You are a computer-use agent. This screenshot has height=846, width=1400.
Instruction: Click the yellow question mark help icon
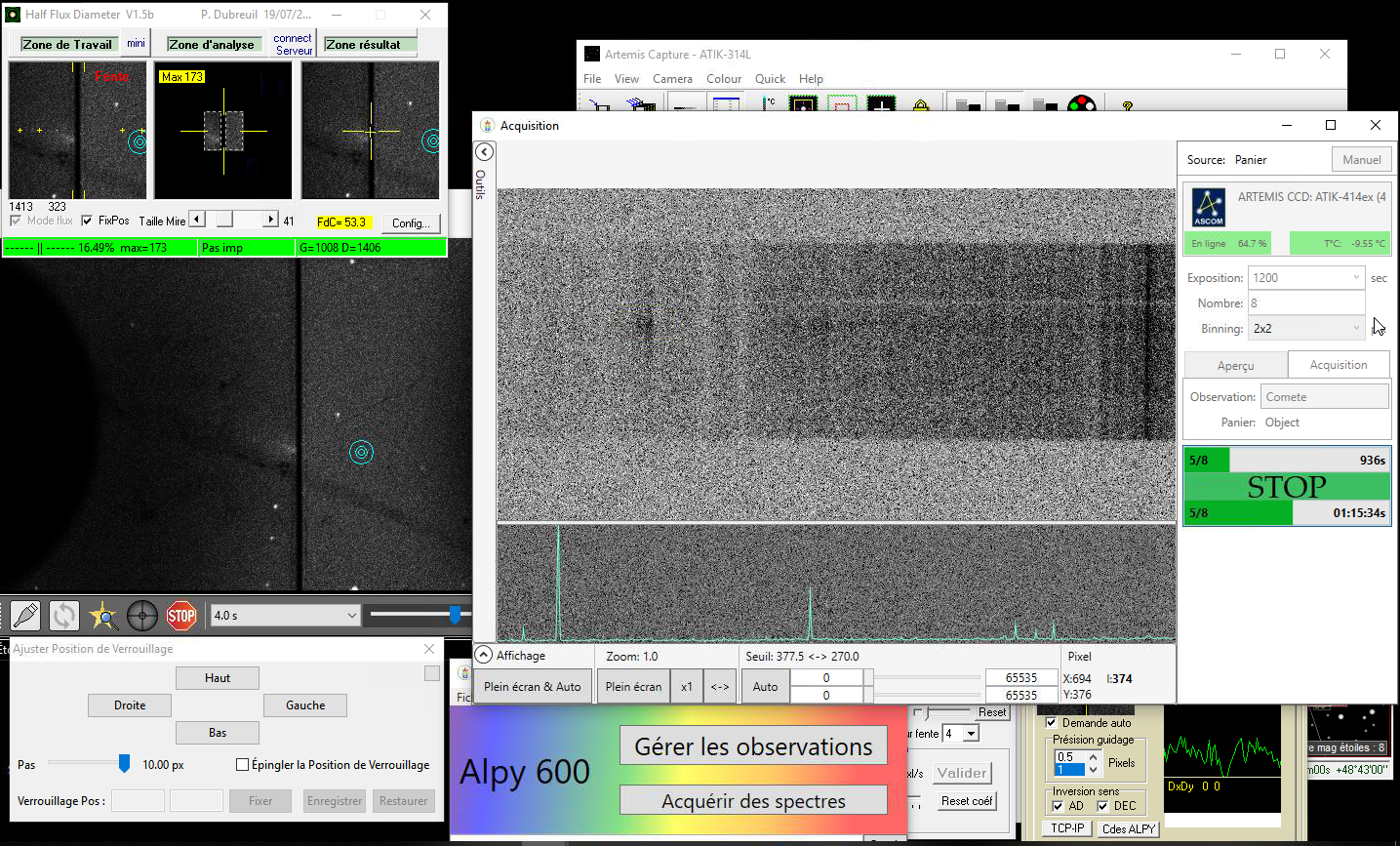(x=1128, y=105)
